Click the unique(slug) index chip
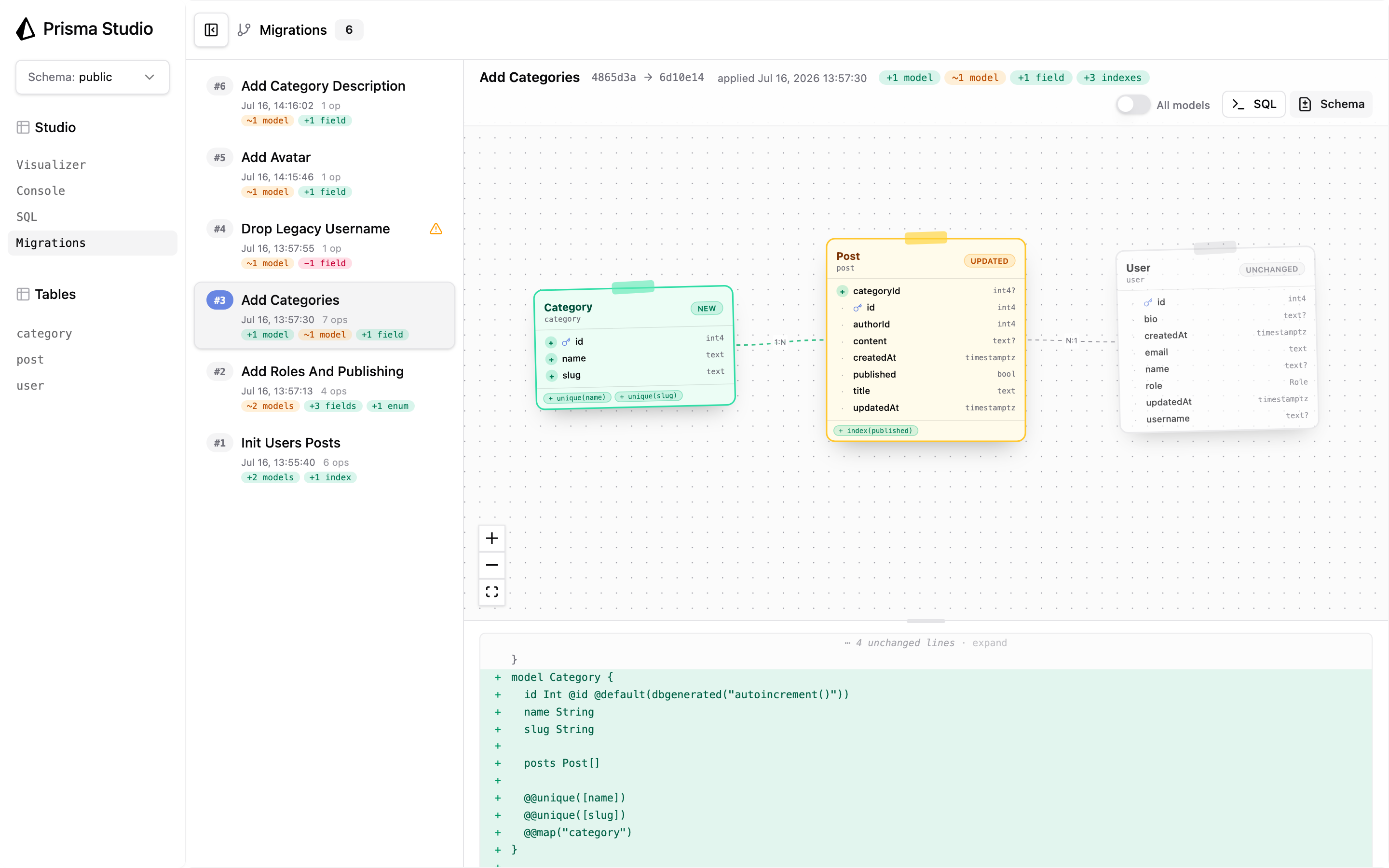 tap(649, 396)
